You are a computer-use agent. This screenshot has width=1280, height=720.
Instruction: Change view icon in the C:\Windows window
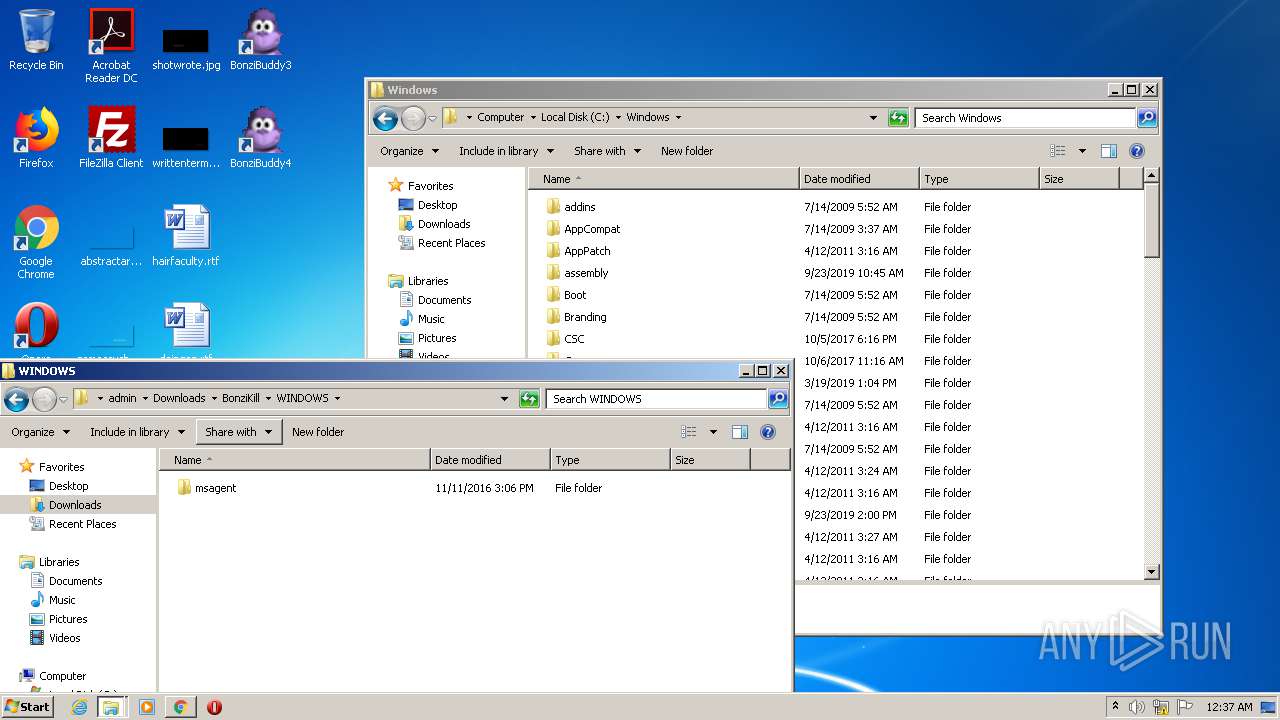pos(1058,151)
